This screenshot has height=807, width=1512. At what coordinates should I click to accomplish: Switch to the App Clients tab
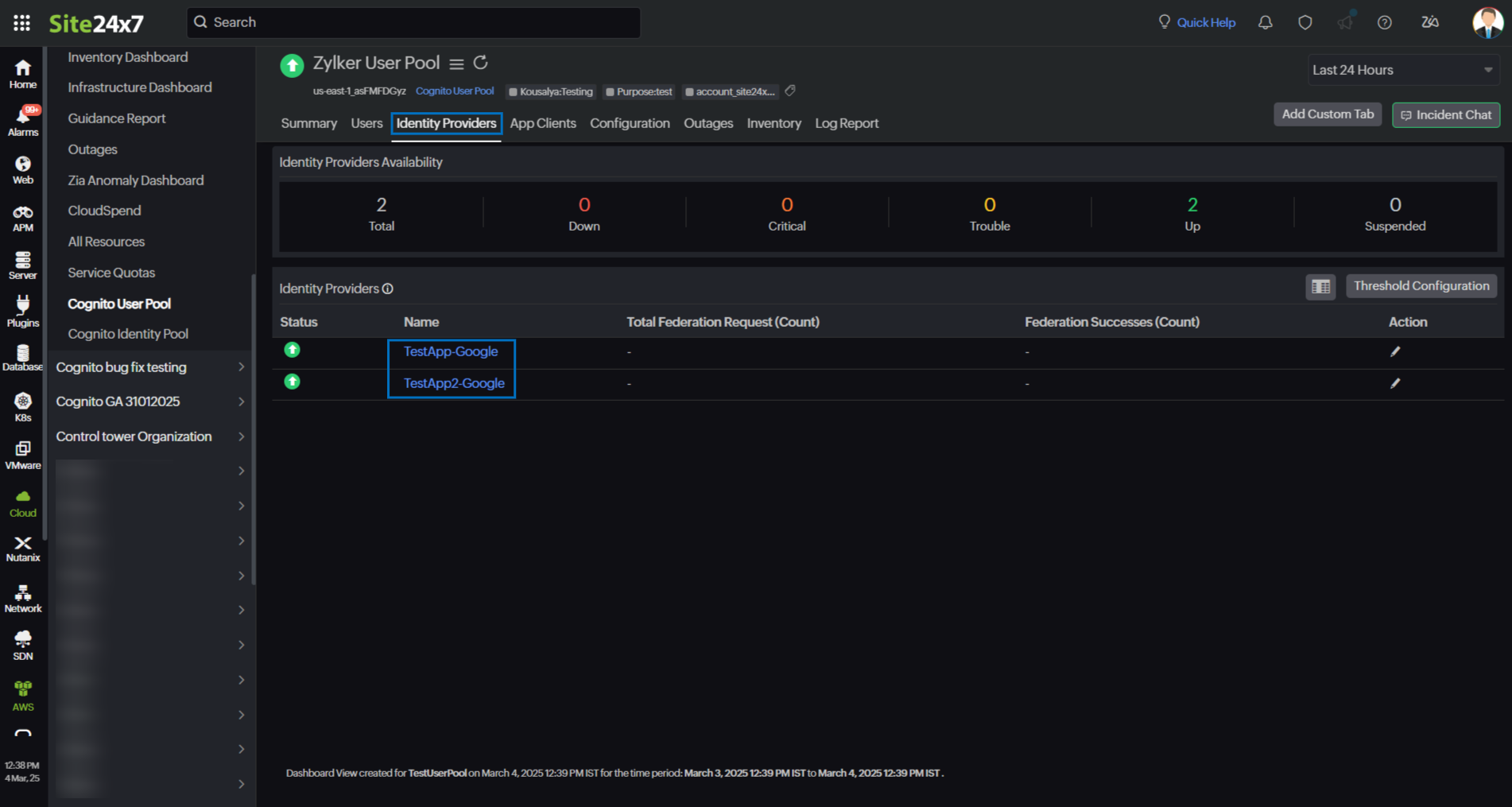(543, 123)
